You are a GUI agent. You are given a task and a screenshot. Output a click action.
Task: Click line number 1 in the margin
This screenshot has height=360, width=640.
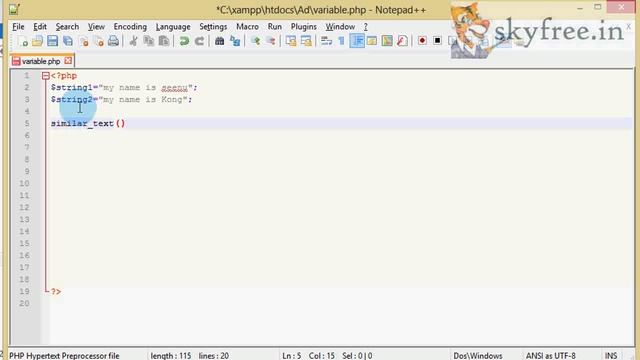click(x=27, y=76)
